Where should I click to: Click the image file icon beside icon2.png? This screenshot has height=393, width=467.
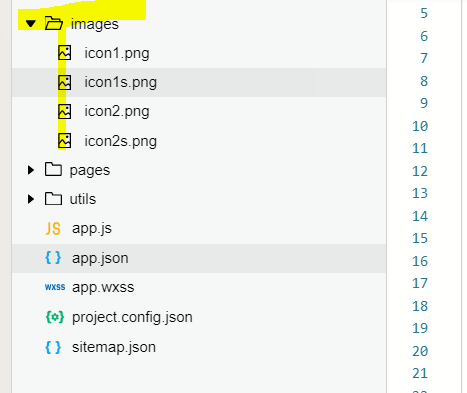[x=65, y=111]
